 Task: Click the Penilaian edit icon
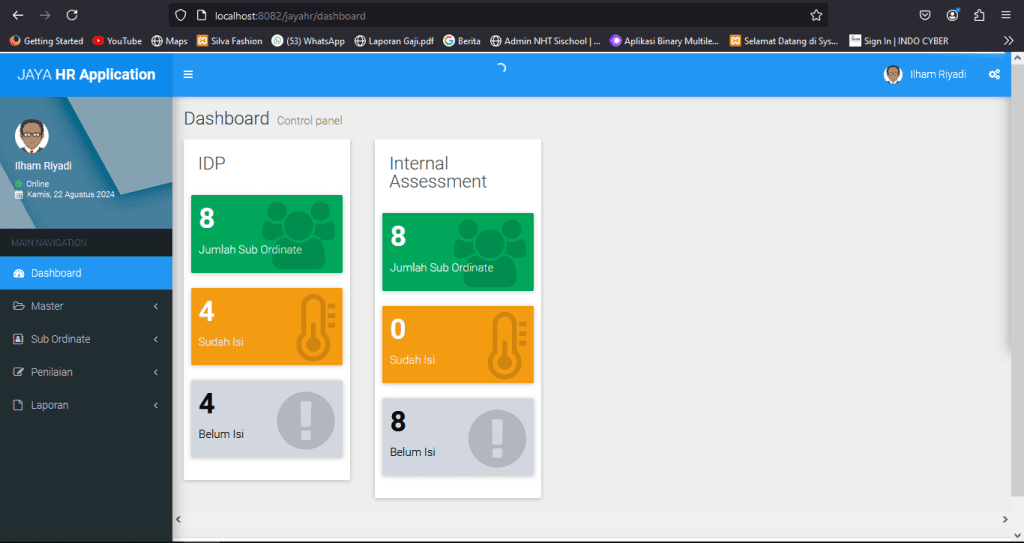tap(18, 372)
